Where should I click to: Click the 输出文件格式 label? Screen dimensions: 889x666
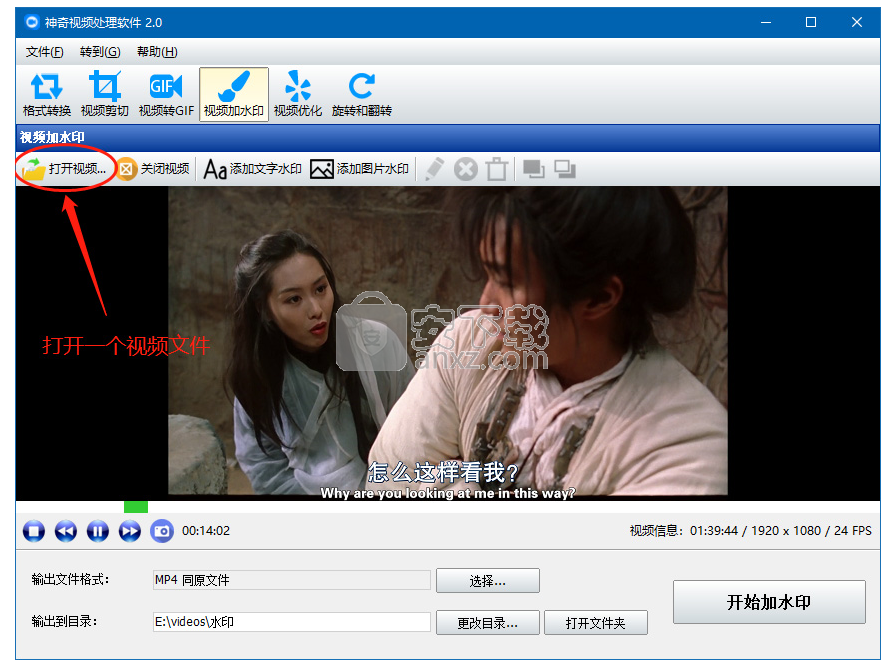[70, 580]
